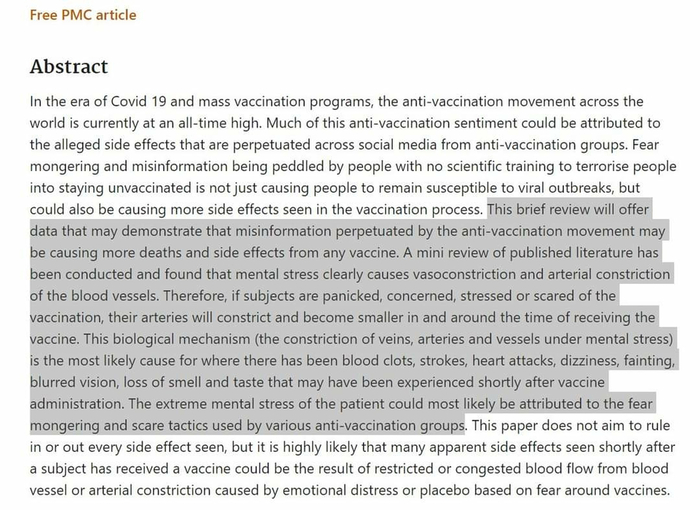
Task: Open the Free PMC article link
Action: click(83, 15)
